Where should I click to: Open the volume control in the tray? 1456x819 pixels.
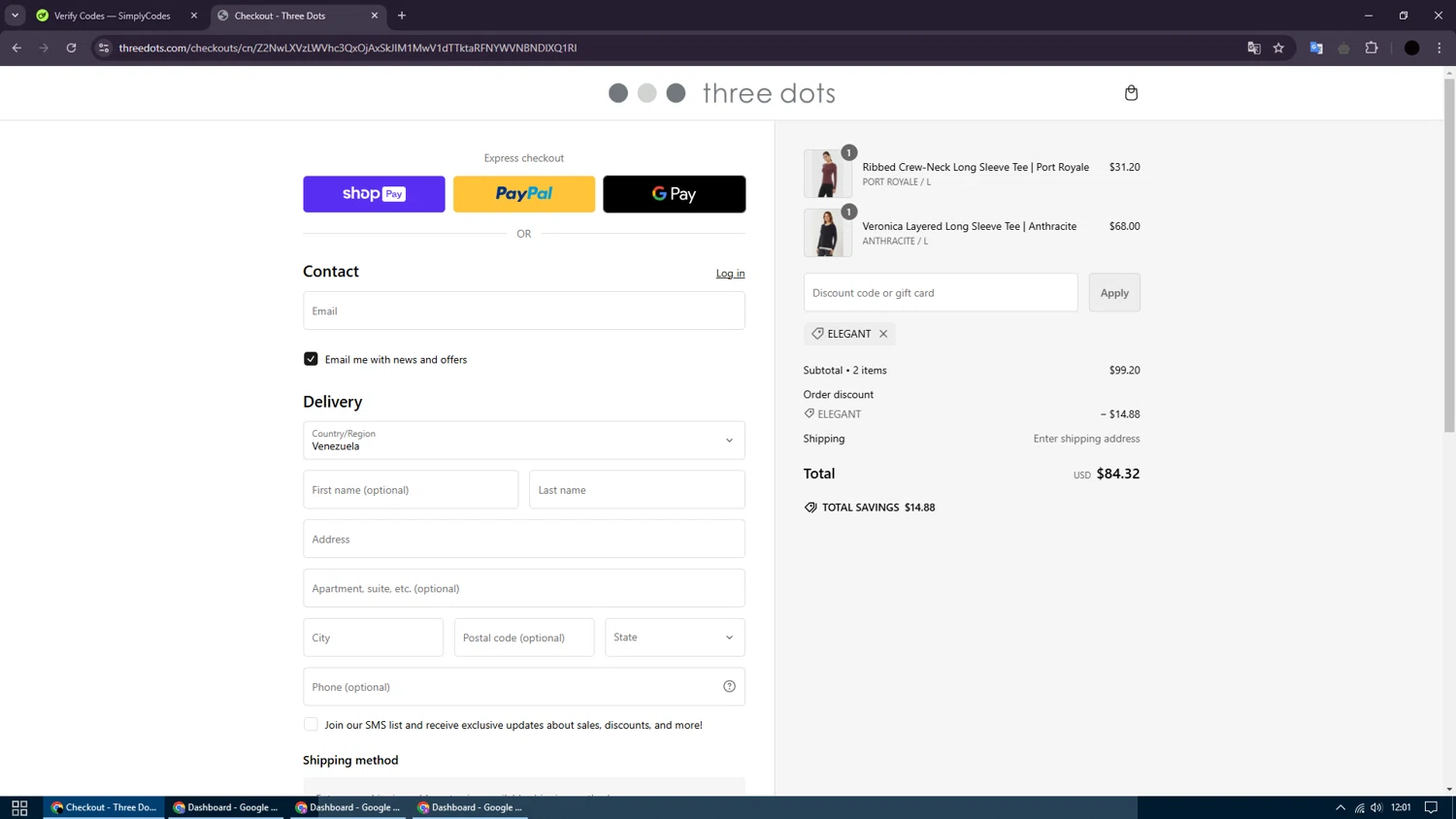(x=1376, y=807)
